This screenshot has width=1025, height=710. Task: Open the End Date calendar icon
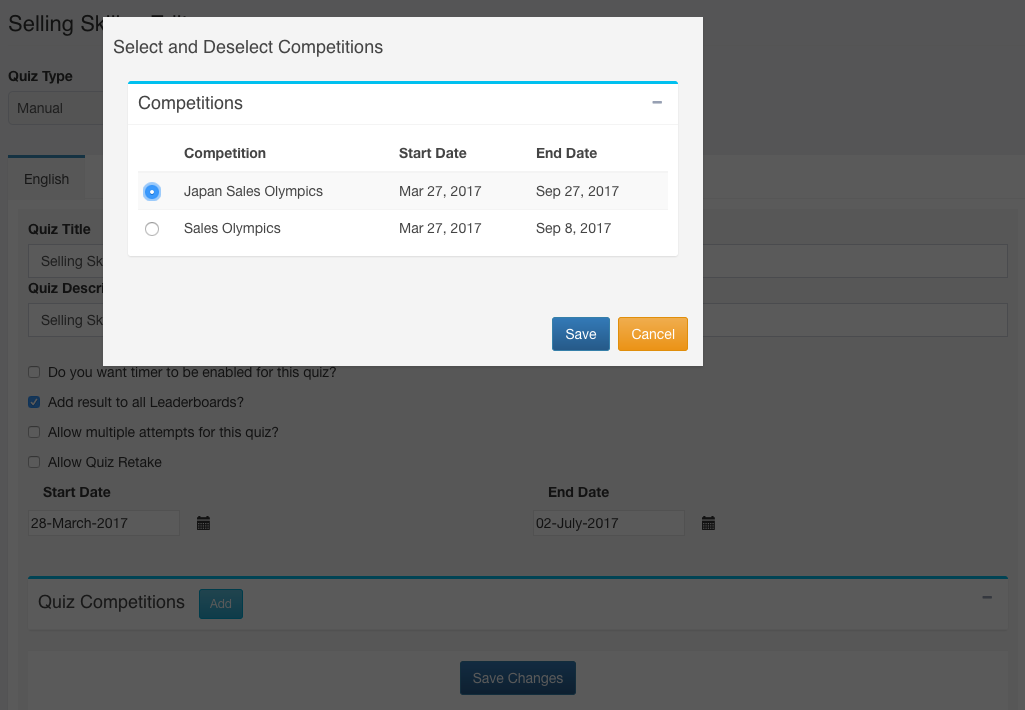click(708, 523)
